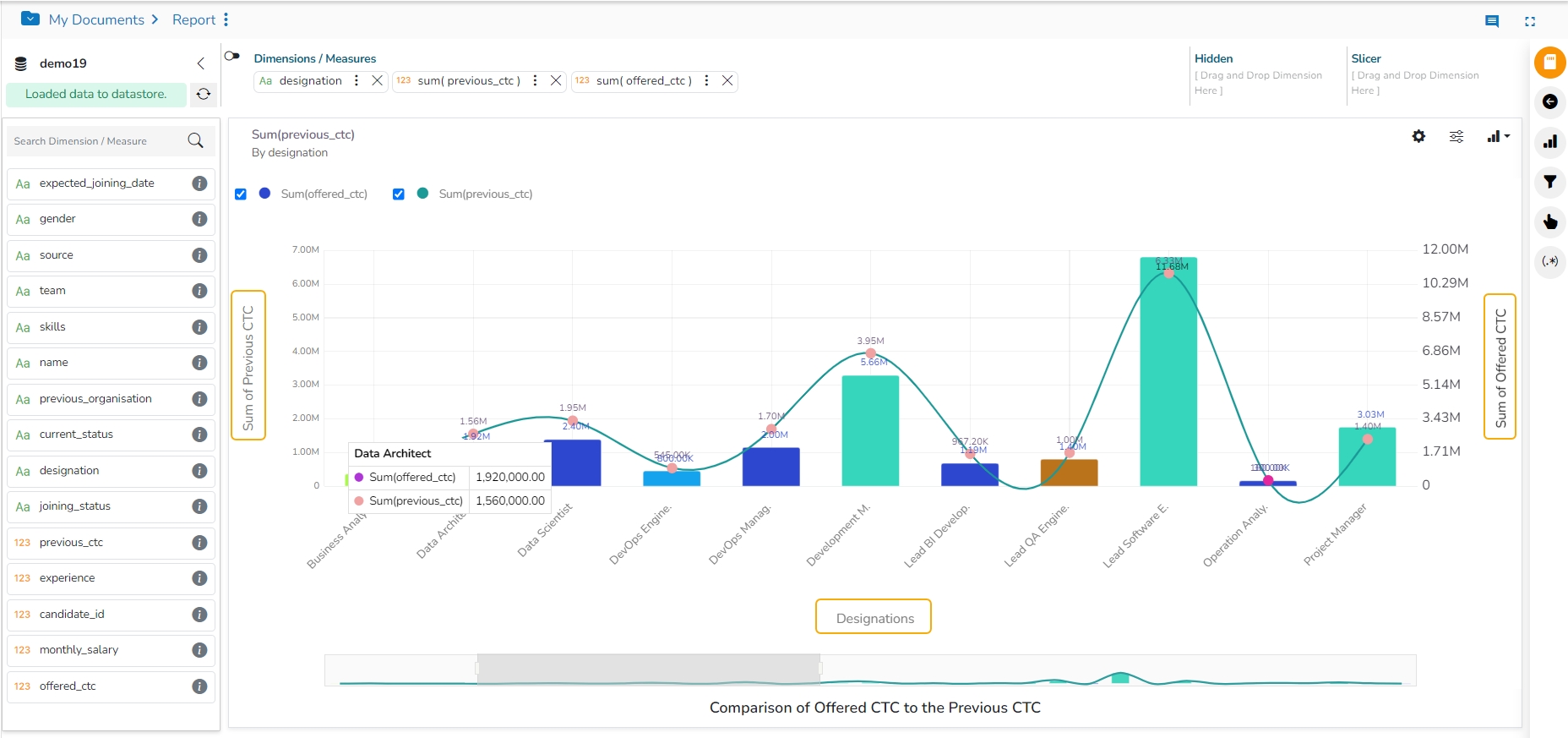Show info for previous_ctc field
Screen dimensions: 1568x738
point(199,543)
